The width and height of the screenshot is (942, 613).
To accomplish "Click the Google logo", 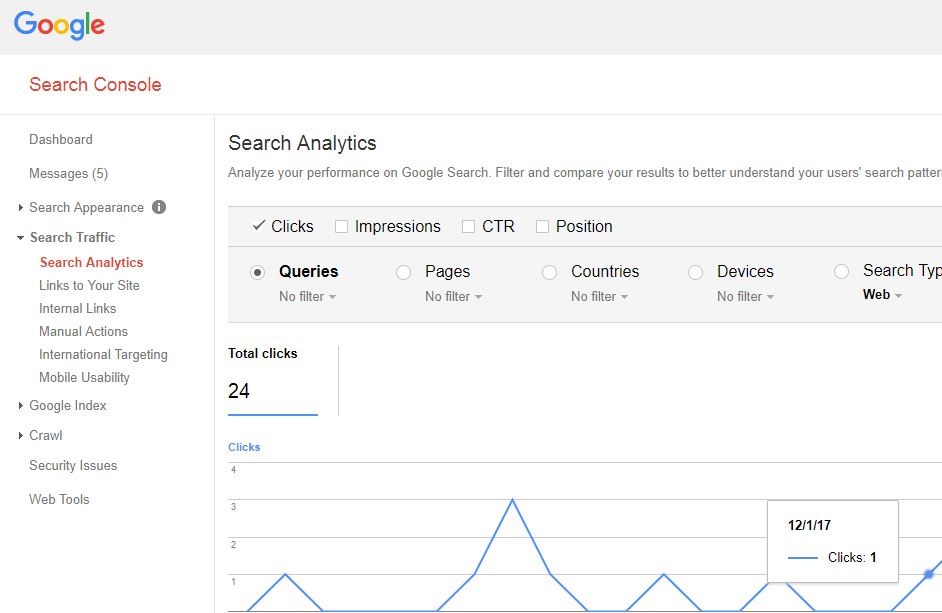I will (x=59, y=26).
